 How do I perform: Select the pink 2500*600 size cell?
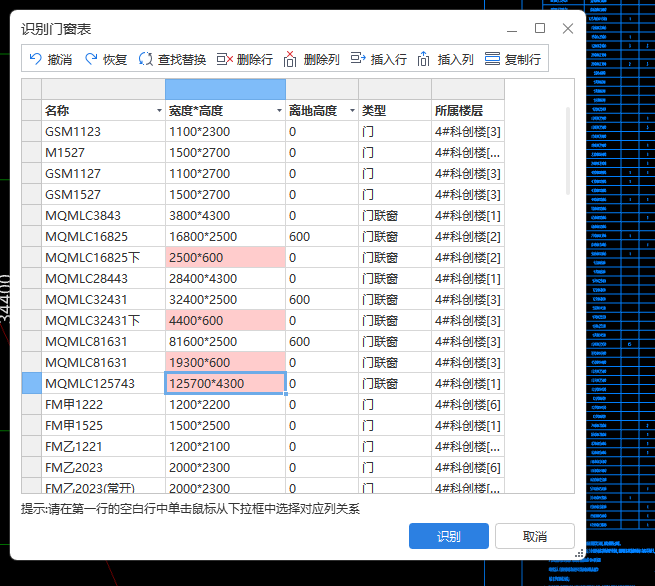pyautogui.click(x=226, y=257)
